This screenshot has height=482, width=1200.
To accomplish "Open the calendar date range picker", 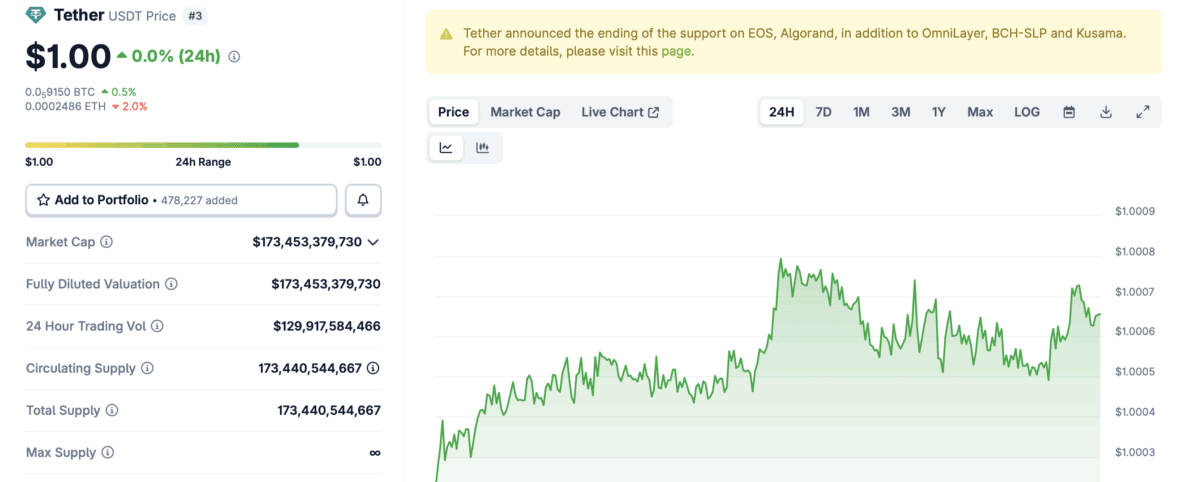I will (x=1069, y=112).
